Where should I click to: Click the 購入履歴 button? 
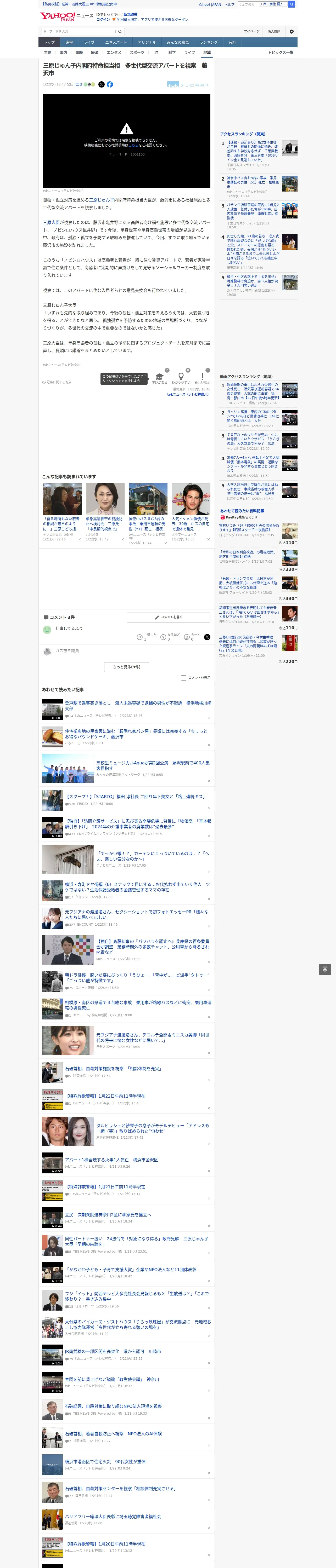click(274, 32)
